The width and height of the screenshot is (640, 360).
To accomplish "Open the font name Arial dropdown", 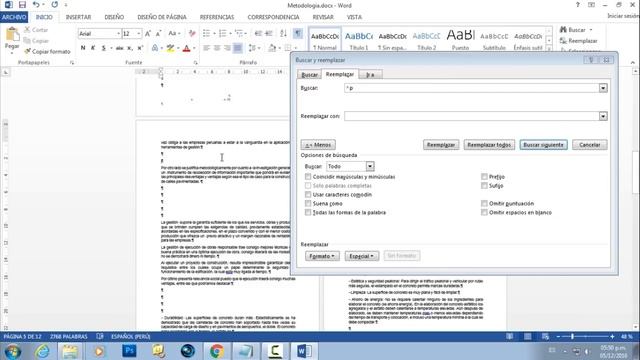I will click(118, 33).
